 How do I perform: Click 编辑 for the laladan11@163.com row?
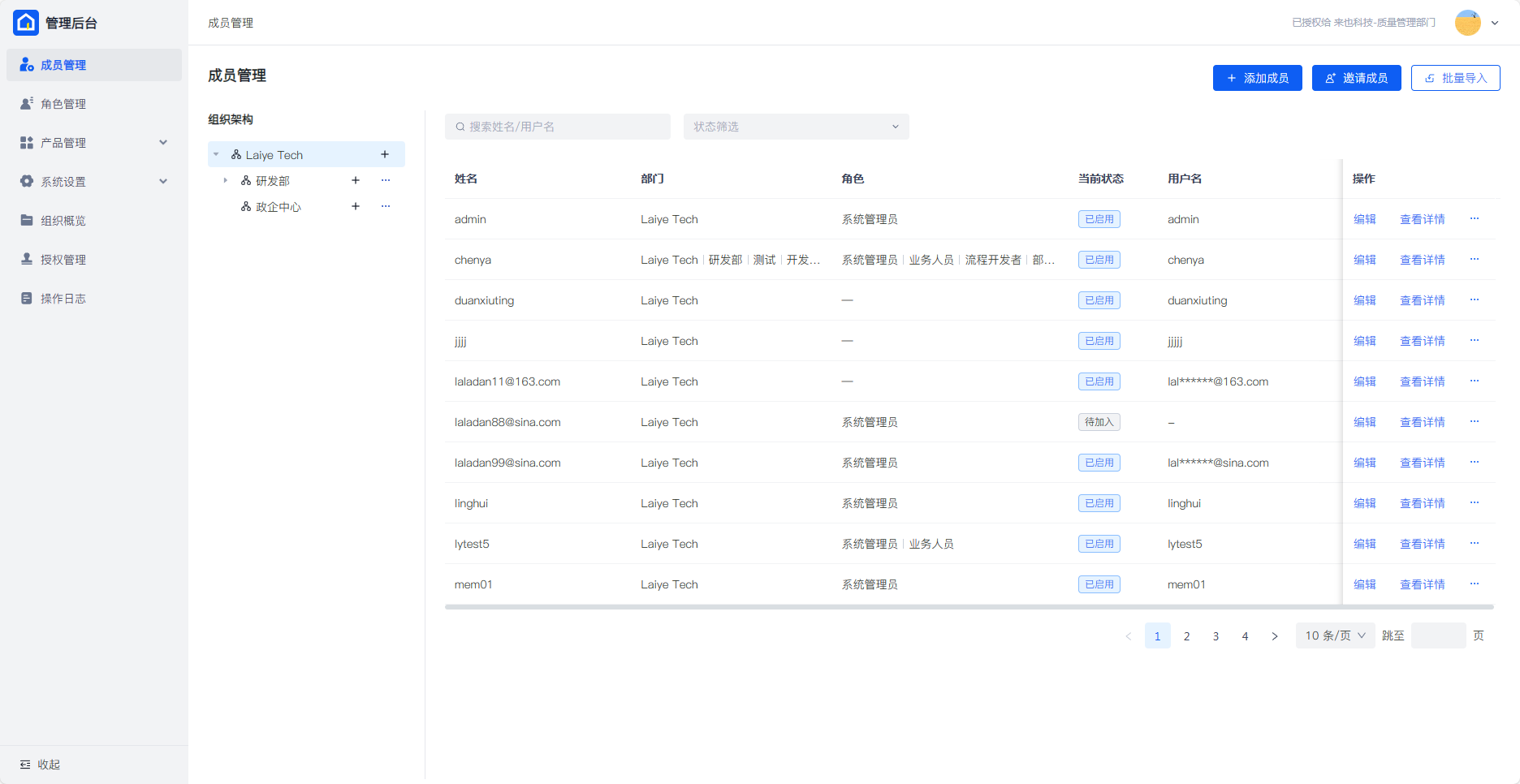point(1365,381)
